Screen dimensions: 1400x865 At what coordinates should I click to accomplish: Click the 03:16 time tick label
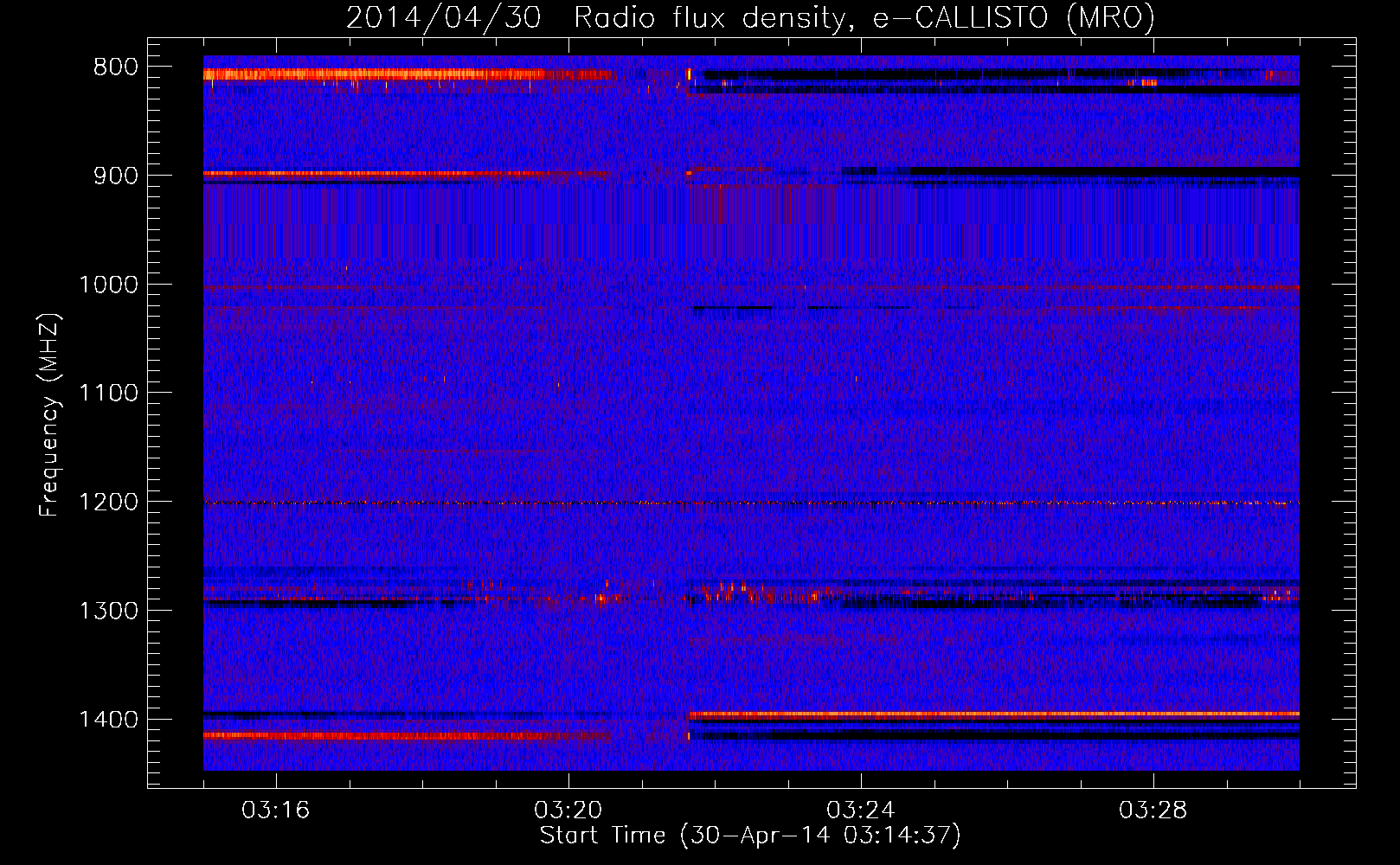tap(276, 811)
